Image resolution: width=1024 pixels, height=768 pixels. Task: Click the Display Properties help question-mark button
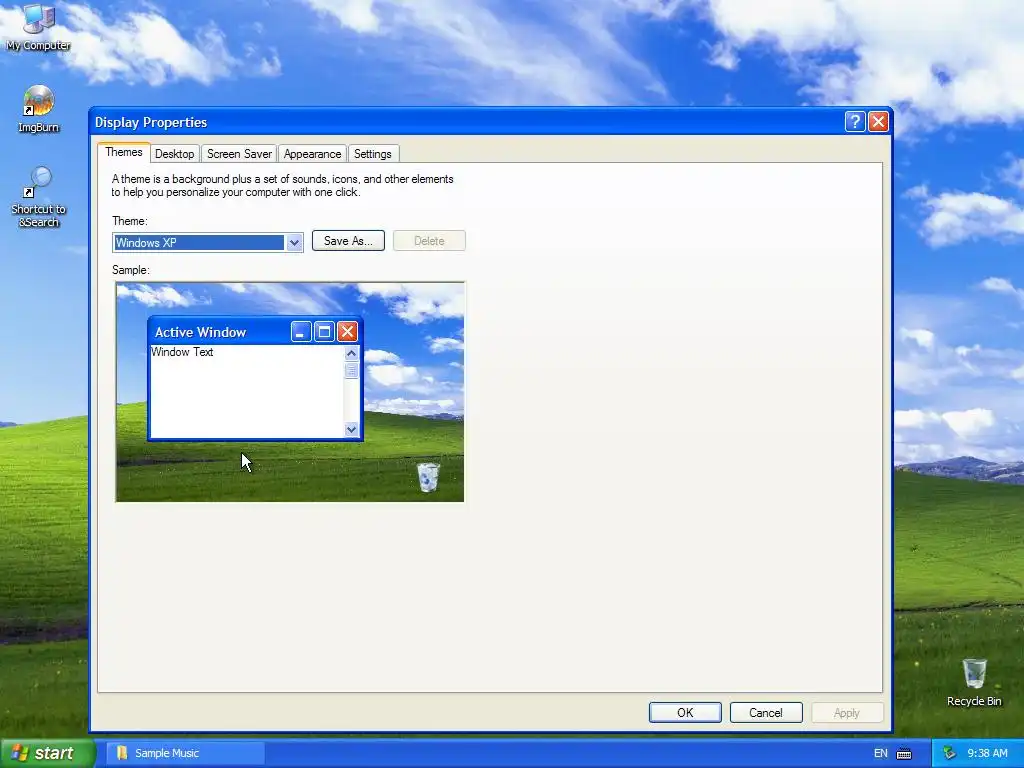[855, 121]
